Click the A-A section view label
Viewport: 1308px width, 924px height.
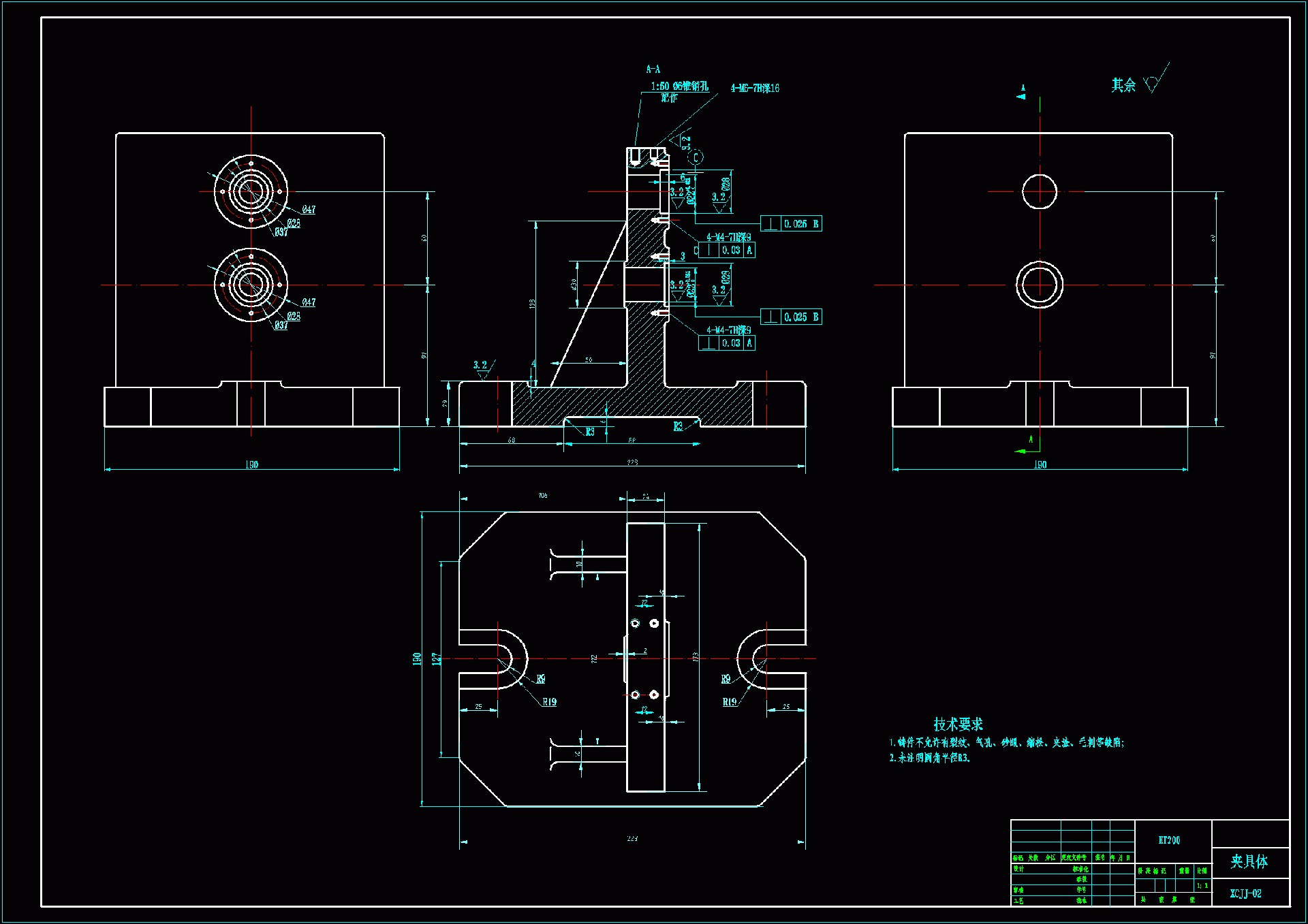(653, 69)
